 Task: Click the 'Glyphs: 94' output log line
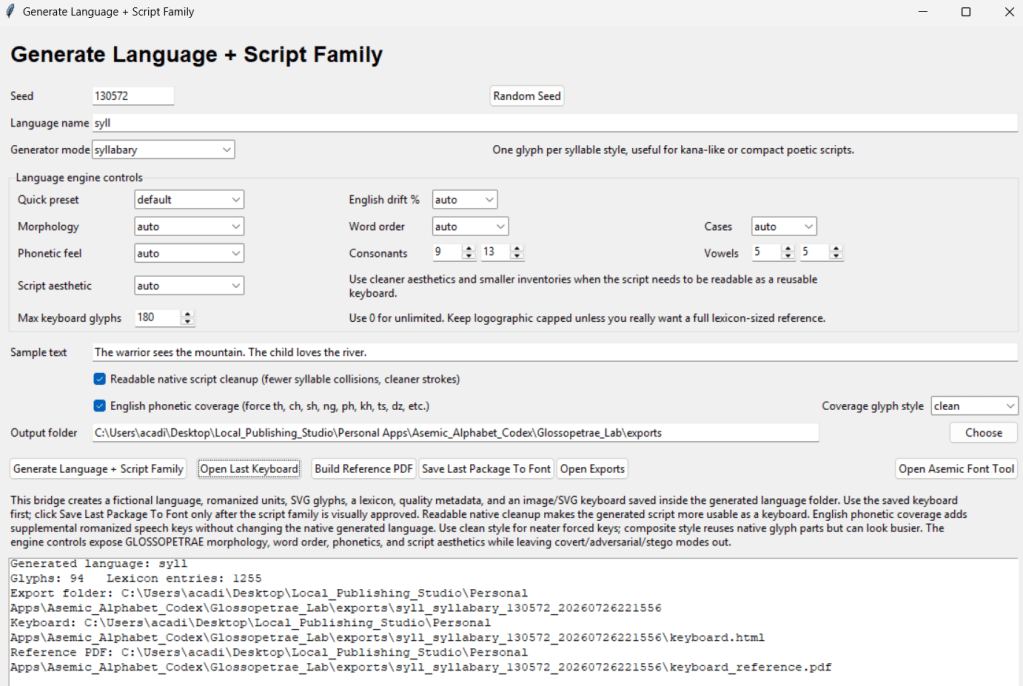[x=47, y=578]
